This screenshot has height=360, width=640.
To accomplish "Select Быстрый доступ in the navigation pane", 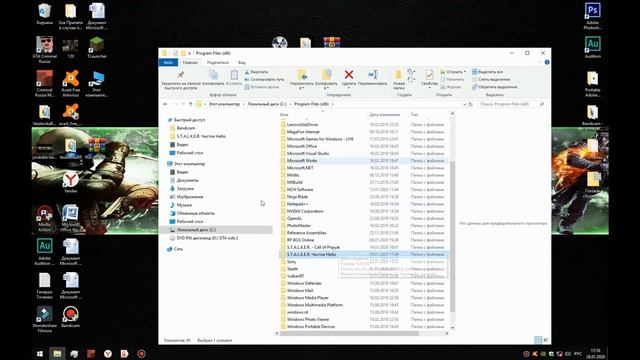I will point(189,120).
